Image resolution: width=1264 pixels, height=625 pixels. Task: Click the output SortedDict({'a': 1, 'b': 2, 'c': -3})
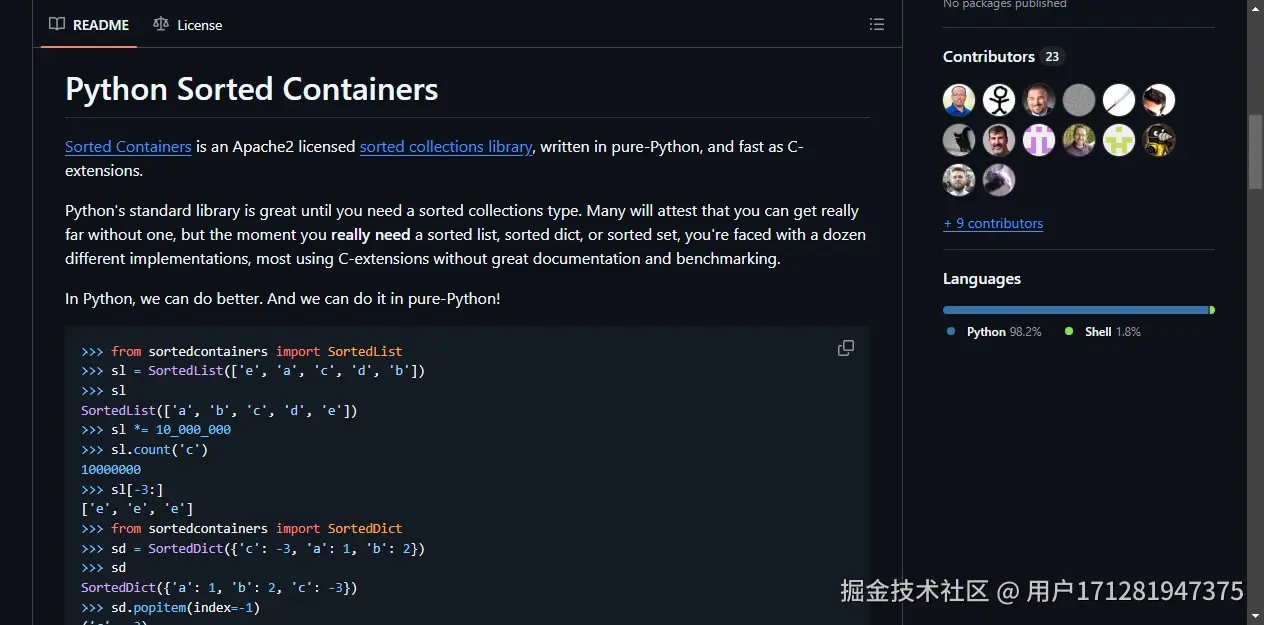point(219,587)
